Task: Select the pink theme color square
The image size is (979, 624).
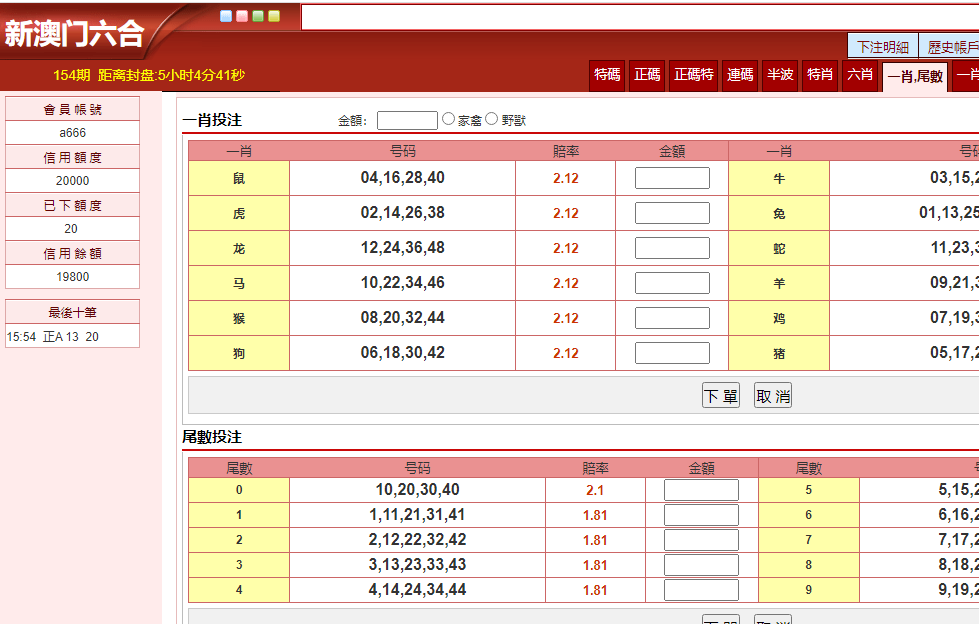Action: [242, 16]
